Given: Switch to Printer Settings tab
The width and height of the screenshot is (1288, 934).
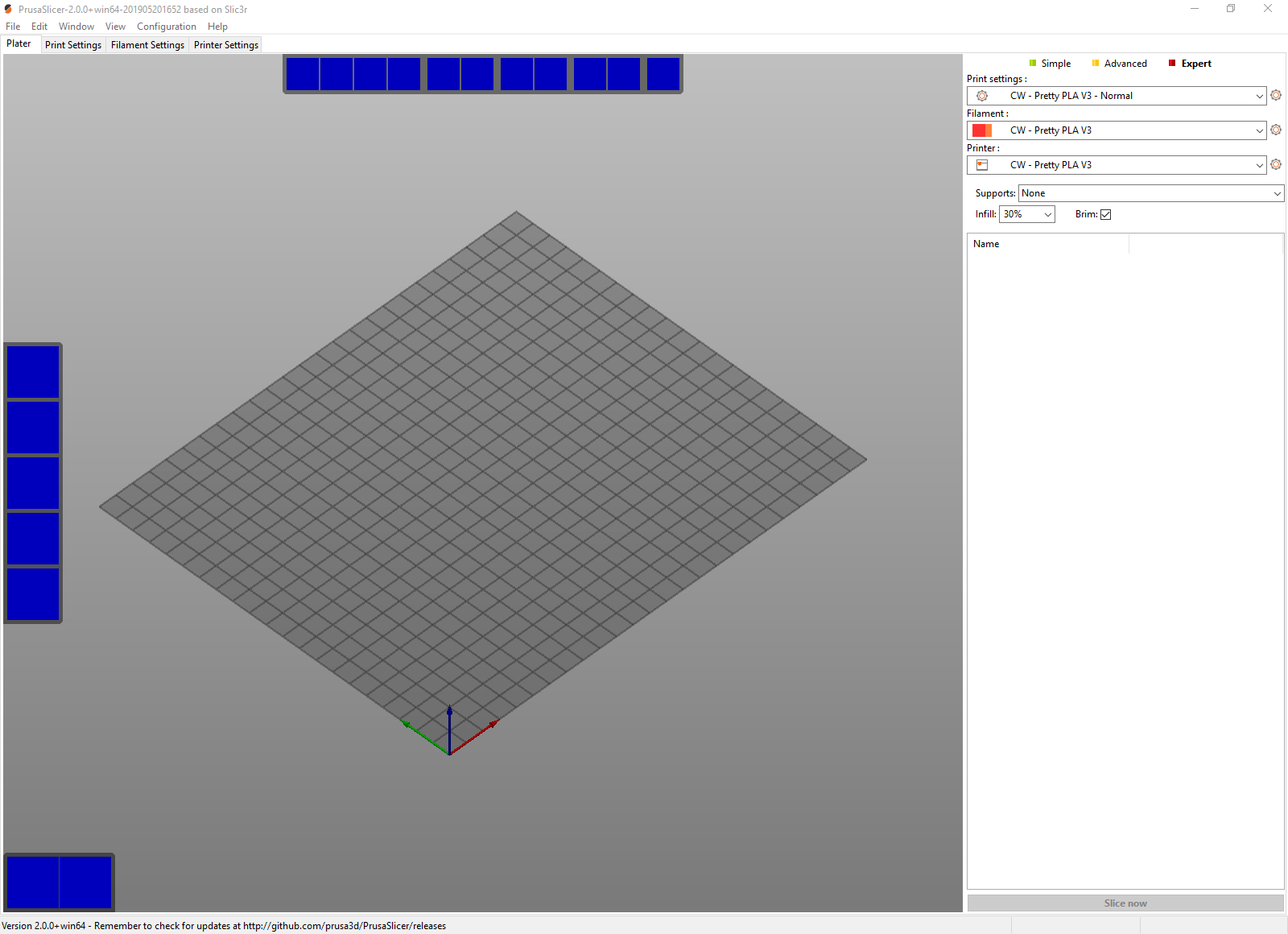Looking at the screenshot, I should [x=226, y=45].
